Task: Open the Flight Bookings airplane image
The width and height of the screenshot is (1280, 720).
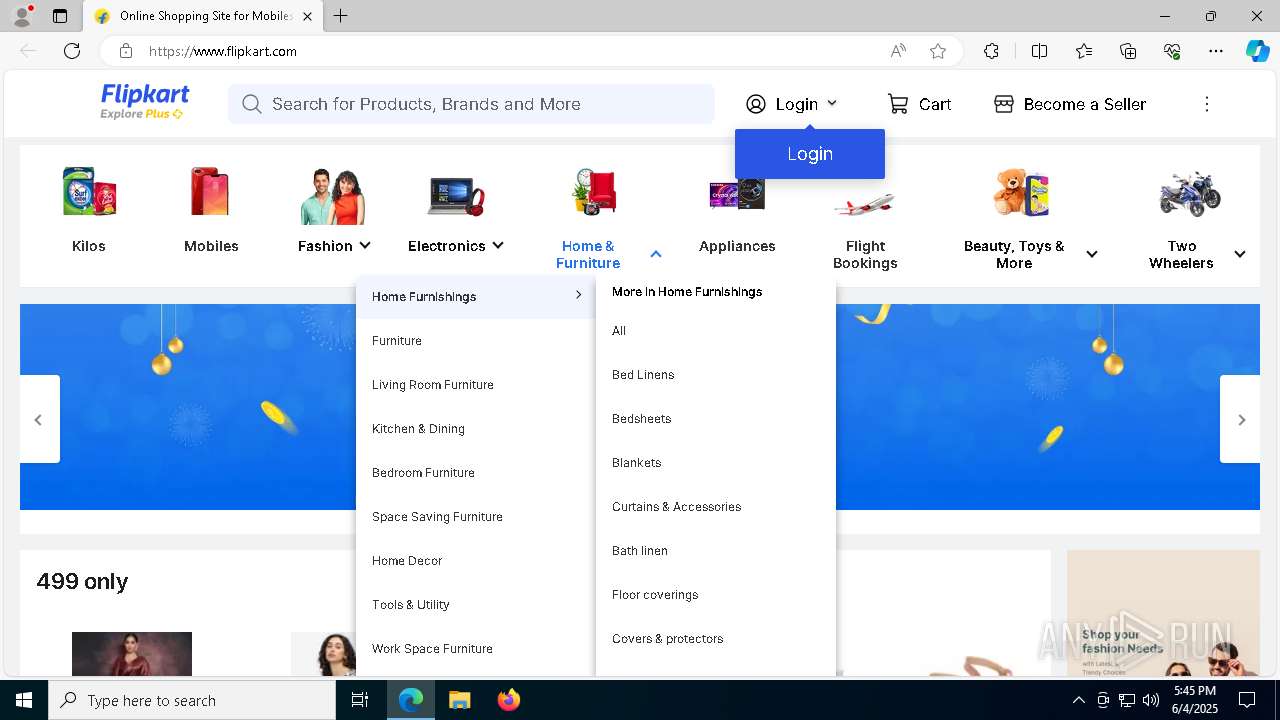Action: (864, 204)
